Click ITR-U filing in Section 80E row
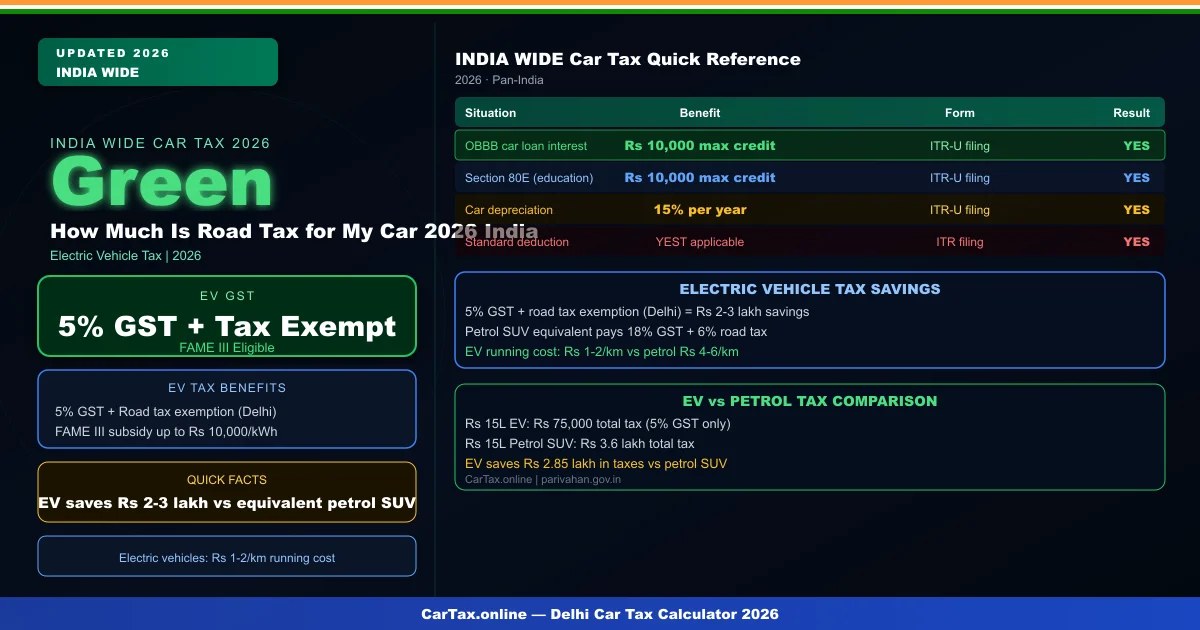Image resolution: width=1200 pixels, height=630 pixels. click(960, 178)
